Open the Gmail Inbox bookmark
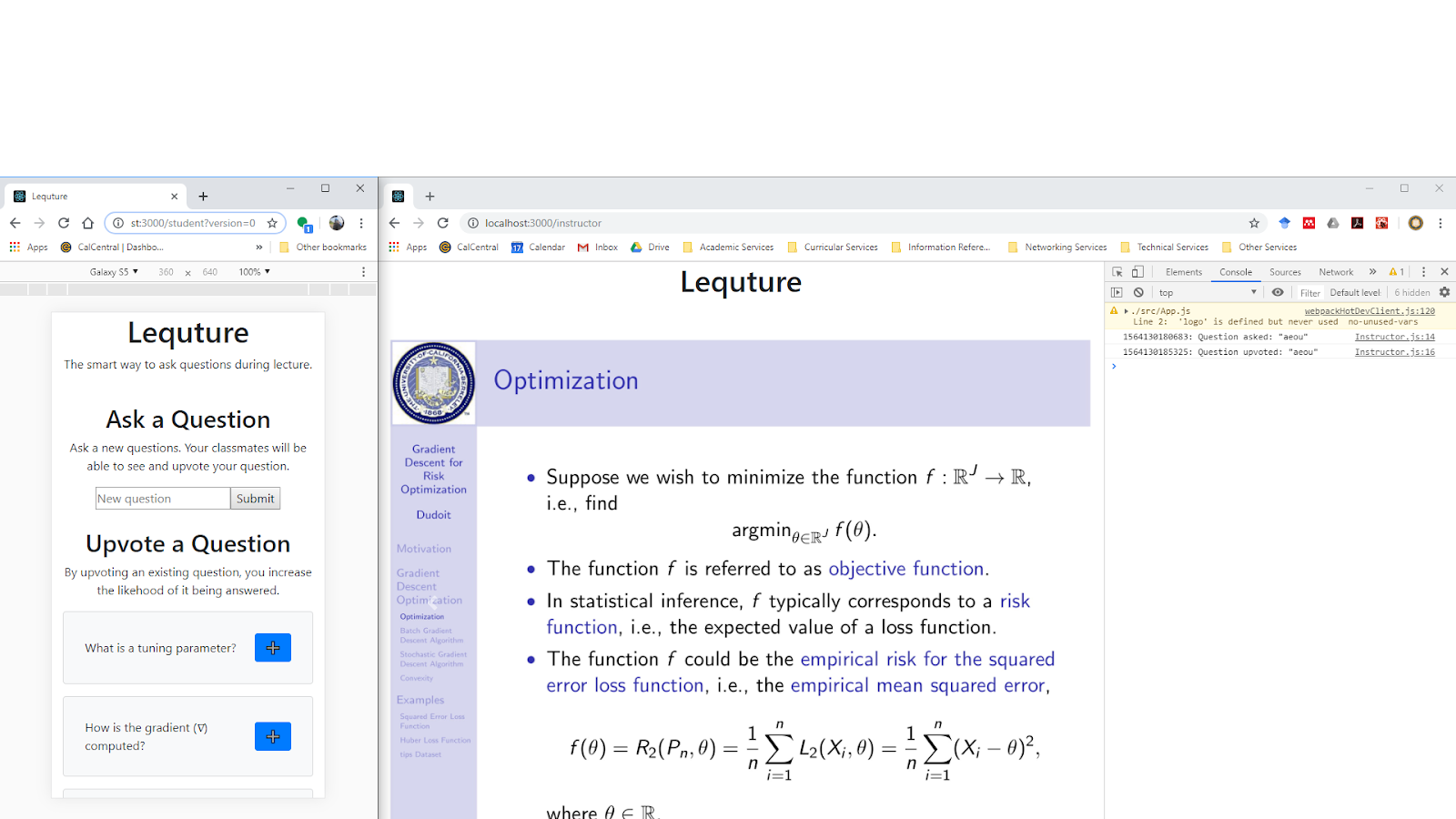Viewport: 1456px width, 819px height. click(598, 248)
